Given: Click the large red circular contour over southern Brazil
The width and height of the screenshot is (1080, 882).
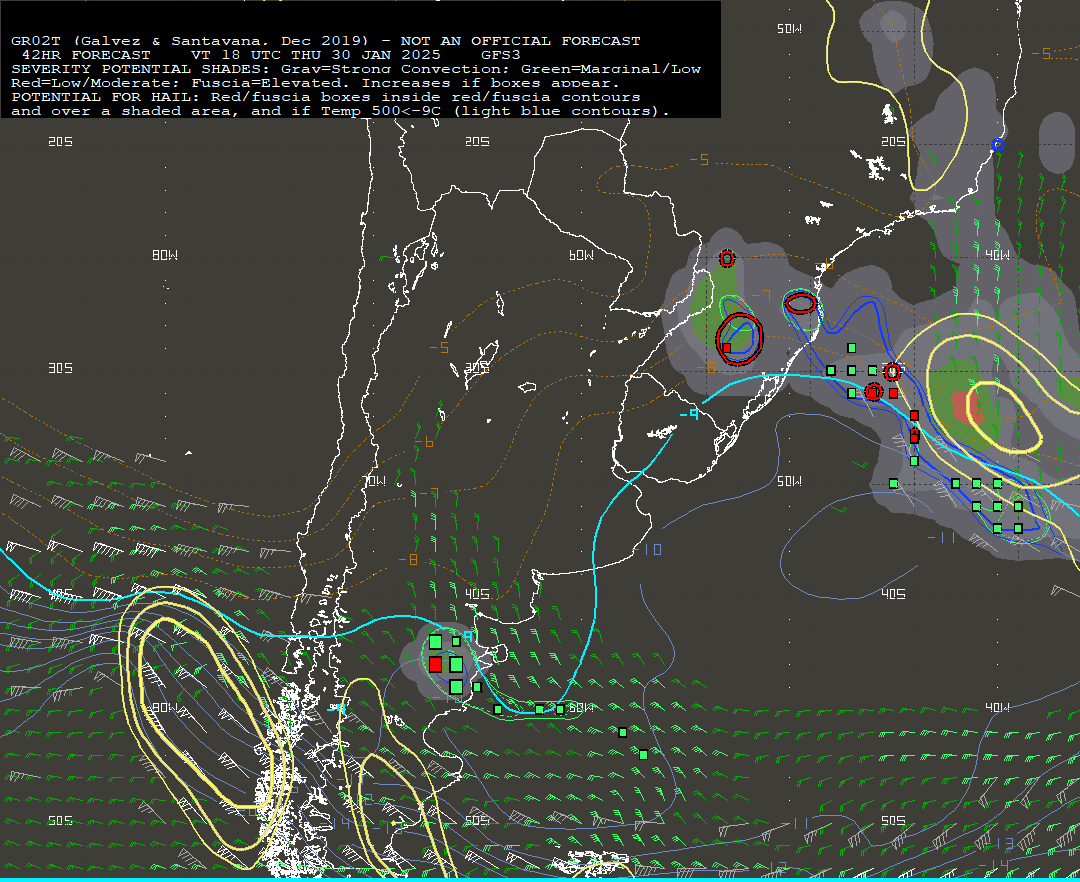Looking at the screenshot, I should pos(739,339).
